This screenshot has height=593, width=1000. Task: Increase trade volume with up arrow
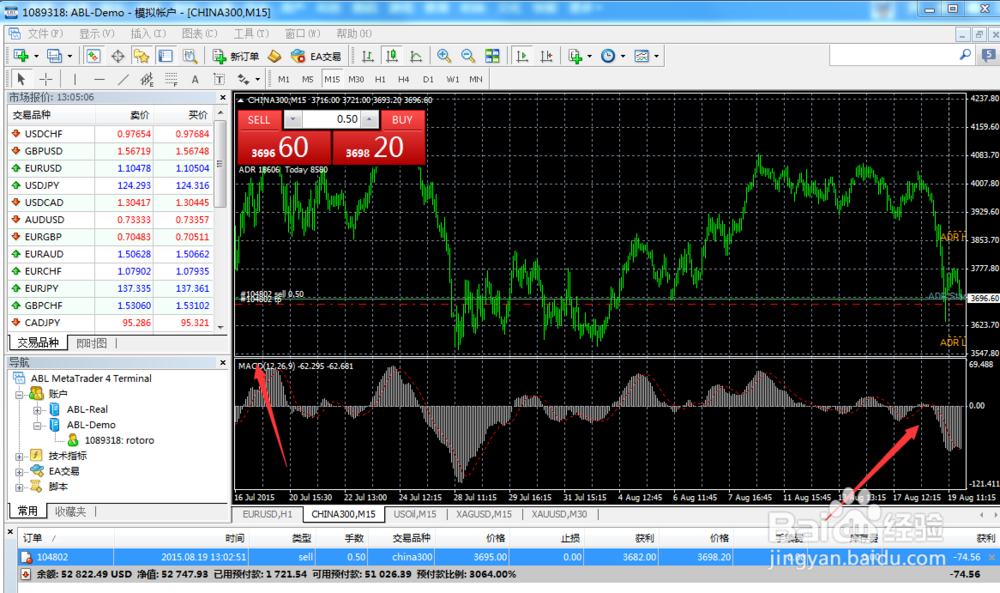(x=370, y=119)
